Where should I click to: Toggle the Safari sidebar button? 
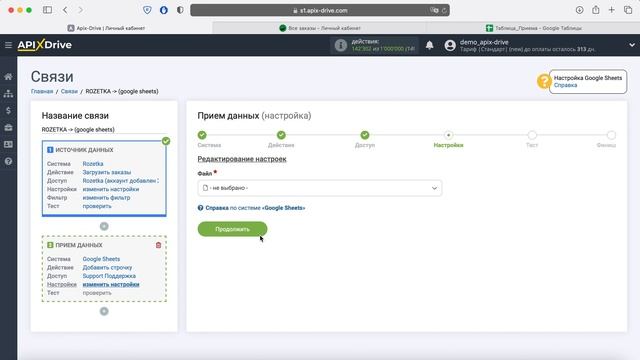47,10
